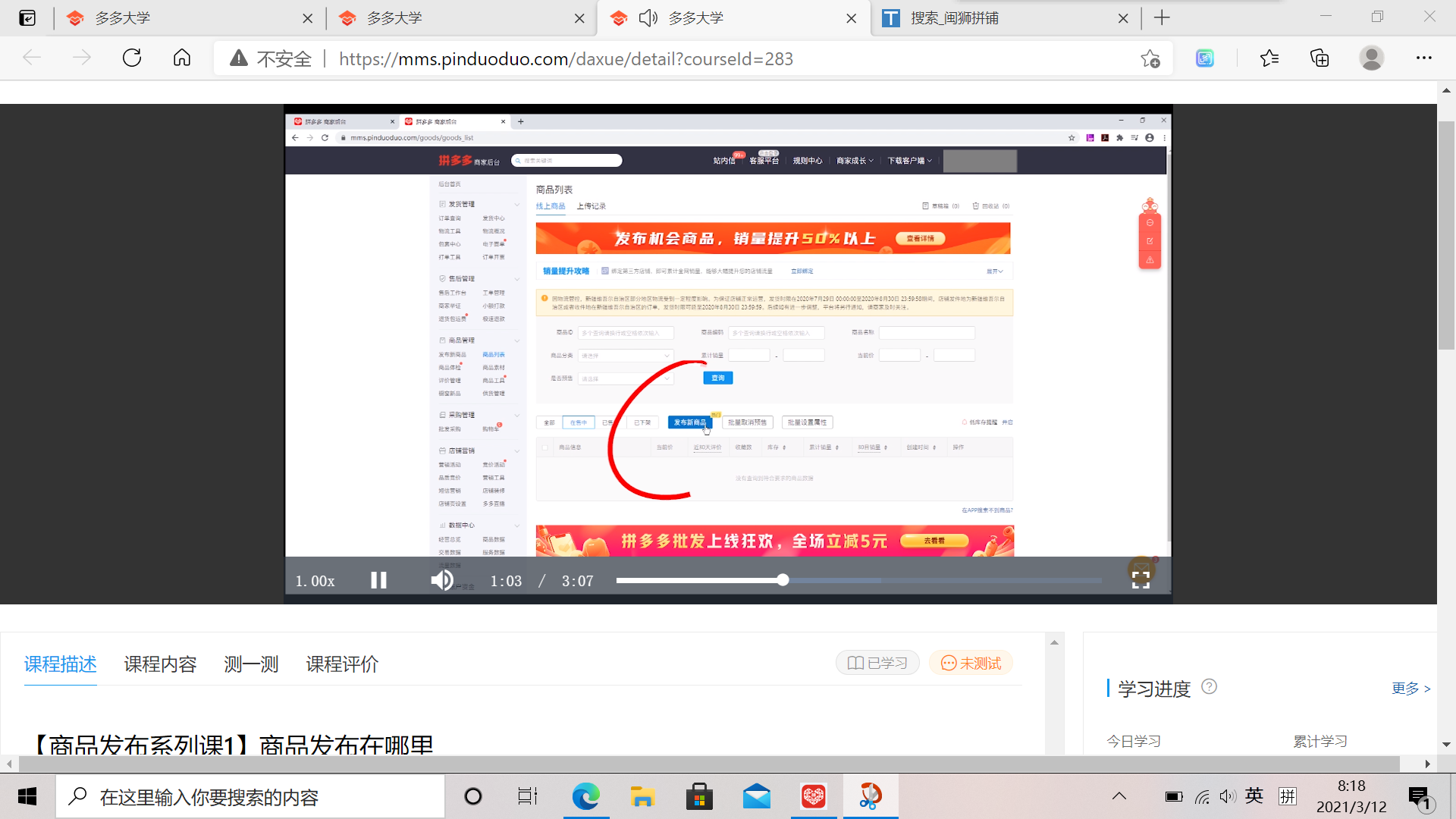Viewport: 1456px width, 819px height.
Task: Open the favorites list
Action: (x=1269, y=58)
